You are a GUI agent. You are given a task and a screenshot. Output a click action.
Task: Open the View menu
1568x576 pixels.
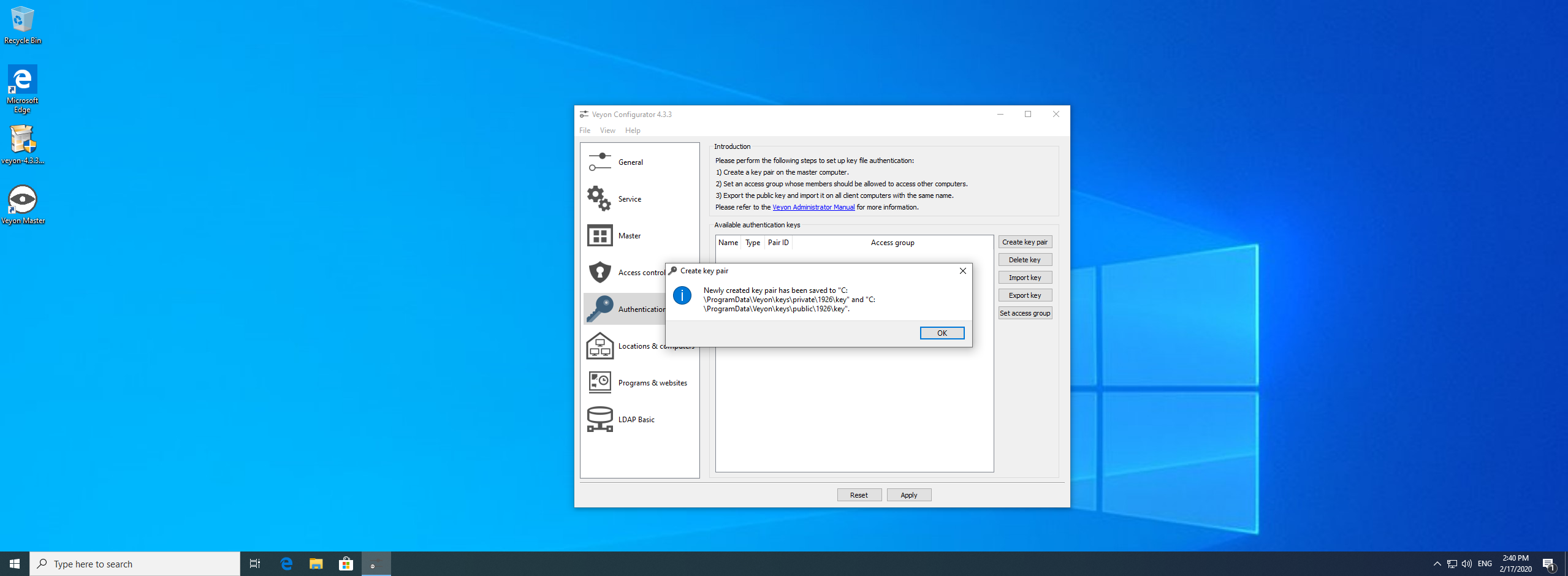click(607, 131)
